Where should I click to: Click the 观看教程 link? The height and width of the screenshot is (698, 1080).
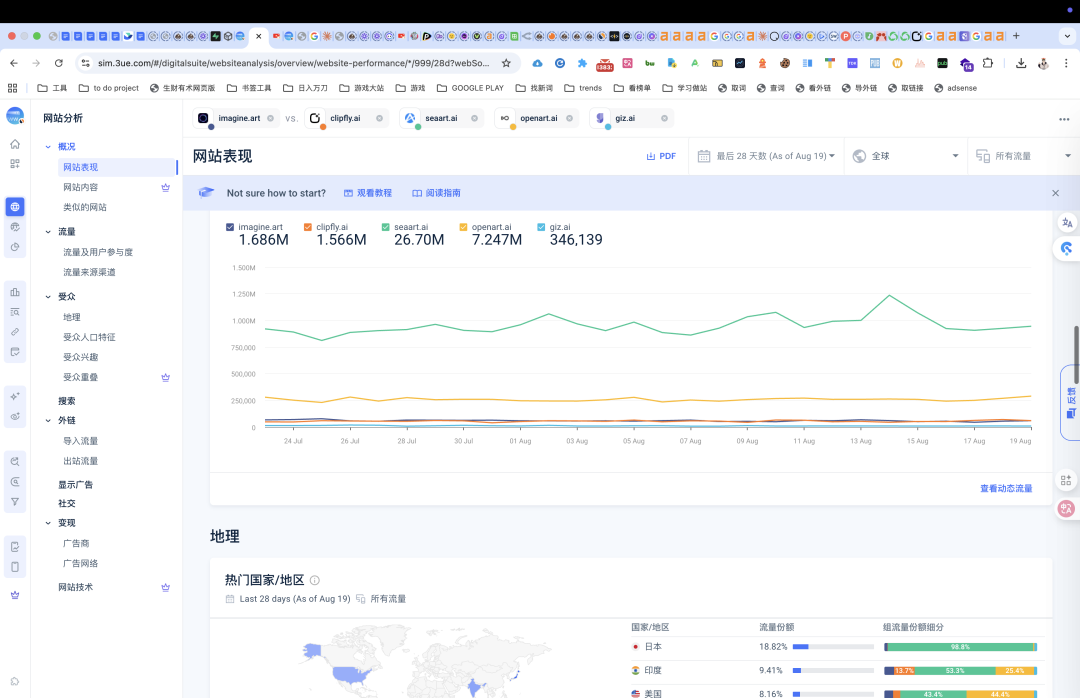point(368,193)
